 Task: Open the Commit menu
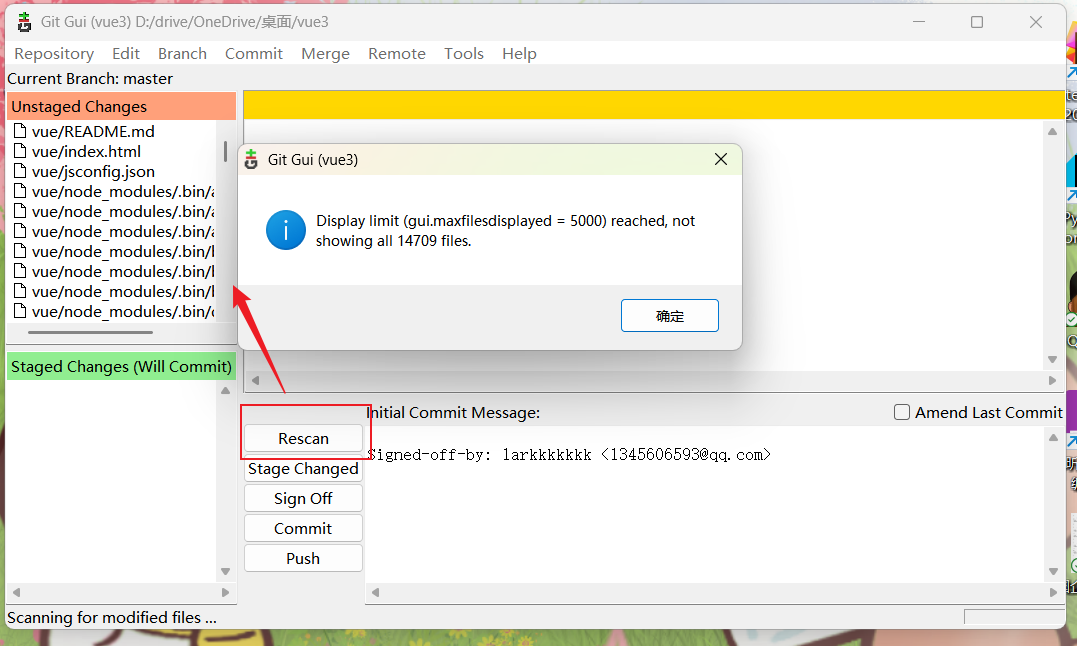[x=253, y=54]
